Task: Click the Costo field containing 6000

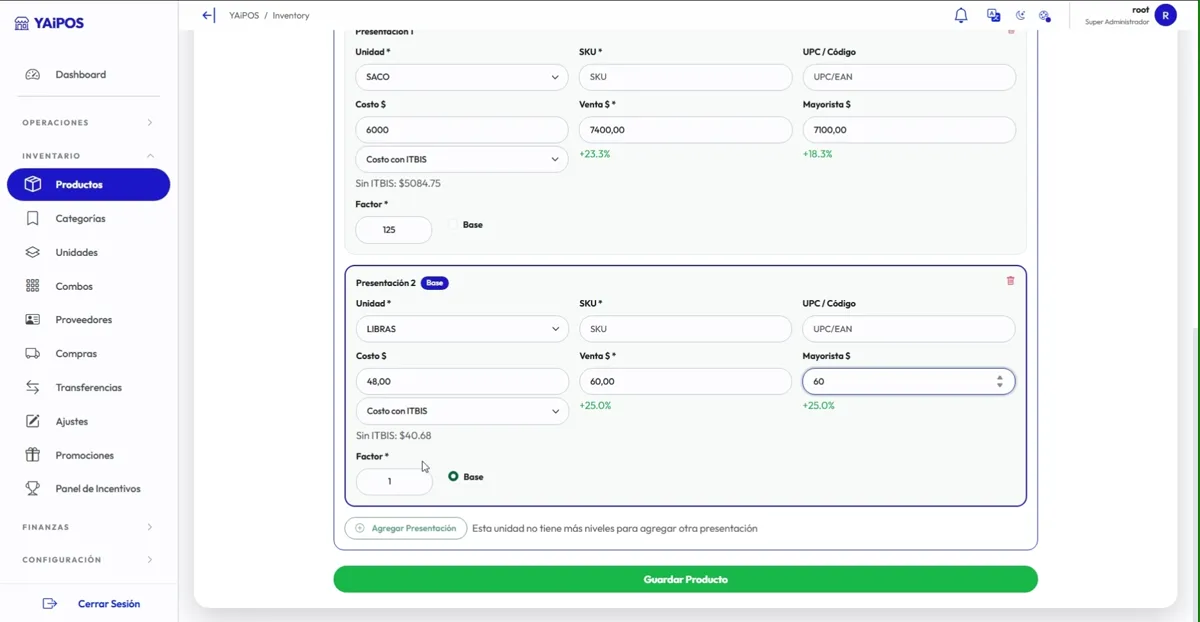Action: [462, 130]
